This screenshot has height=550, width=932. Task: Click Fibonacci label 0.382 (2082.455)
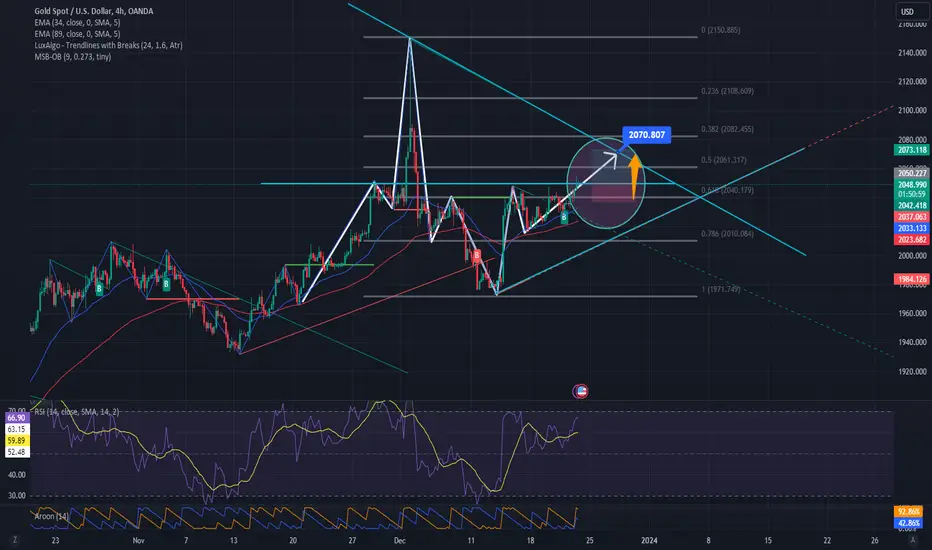pos(728,129)
